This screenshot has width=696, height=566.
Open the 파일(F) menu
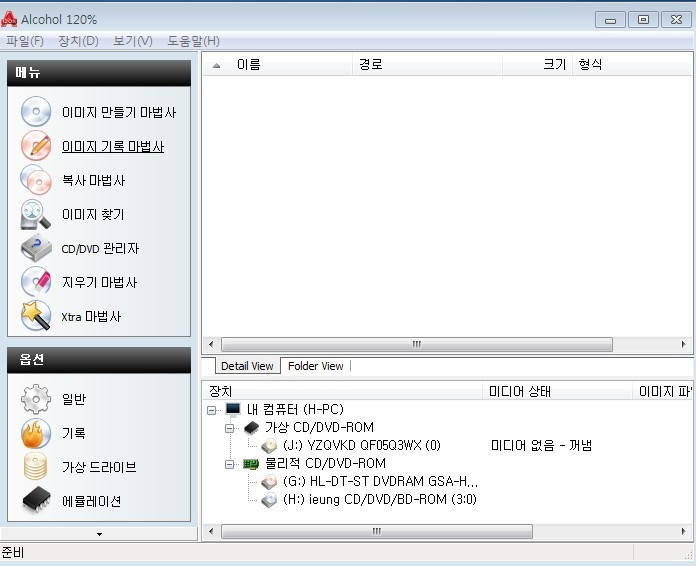pos(25,41)
